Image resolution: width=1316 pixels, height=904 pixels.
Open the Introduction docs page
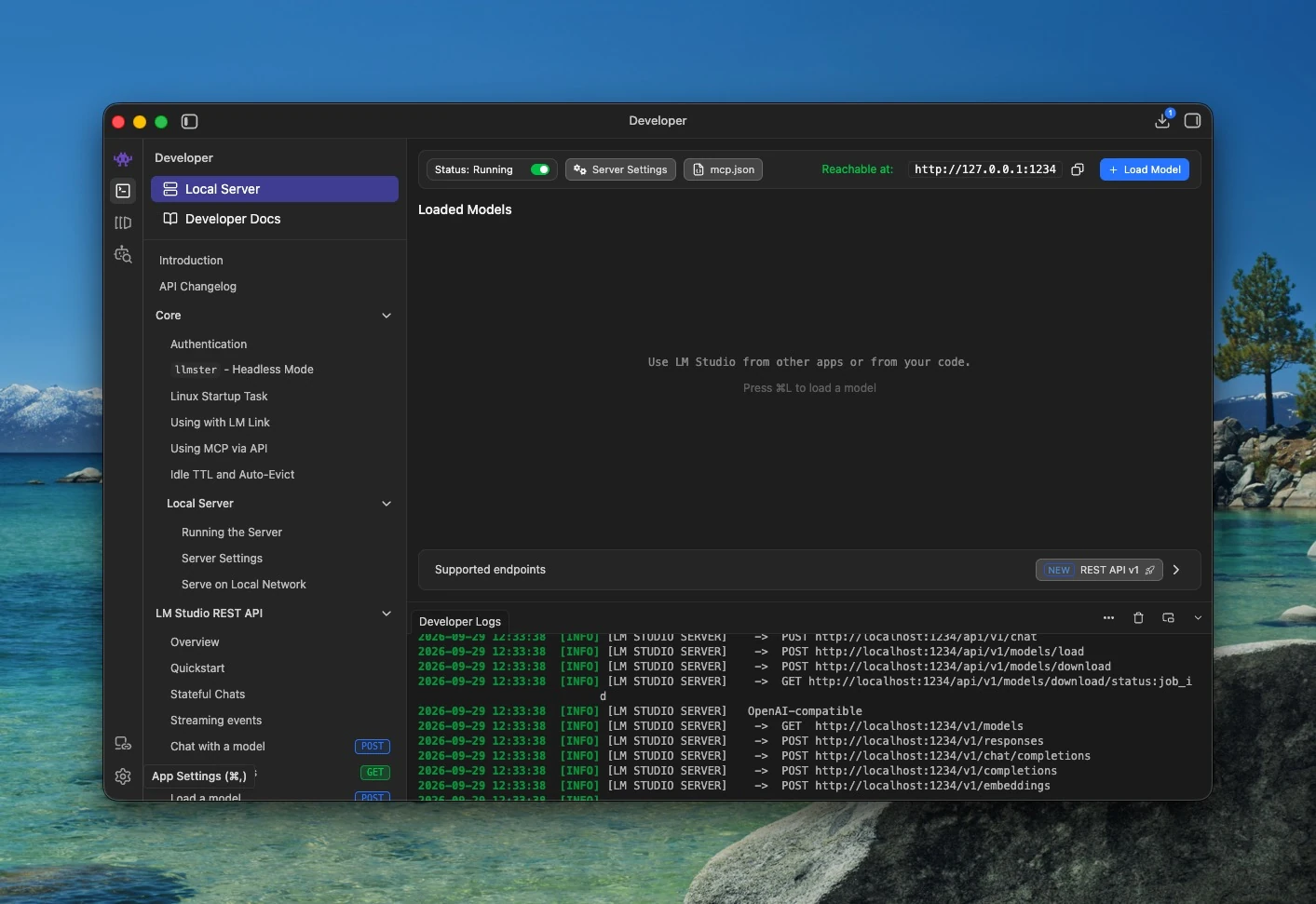(x=191, y=261)
